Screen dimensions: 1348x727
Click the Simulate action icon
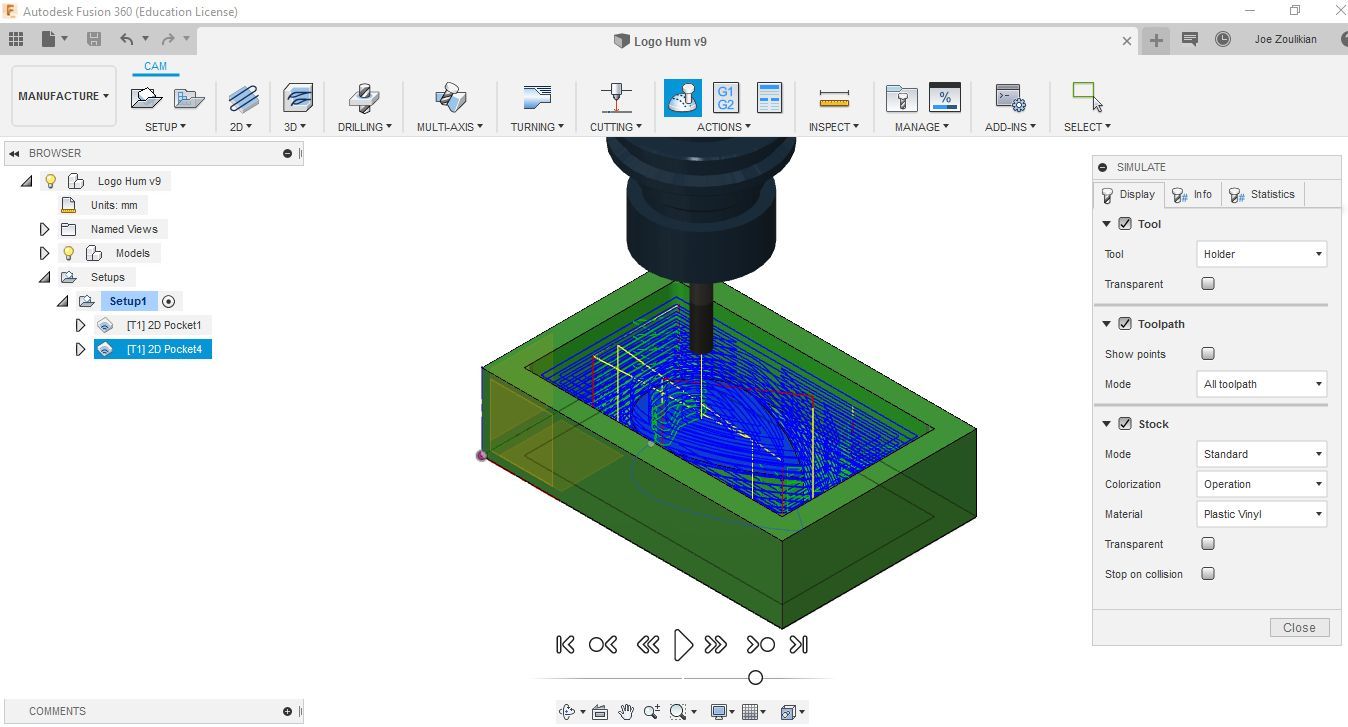(683, 98)
